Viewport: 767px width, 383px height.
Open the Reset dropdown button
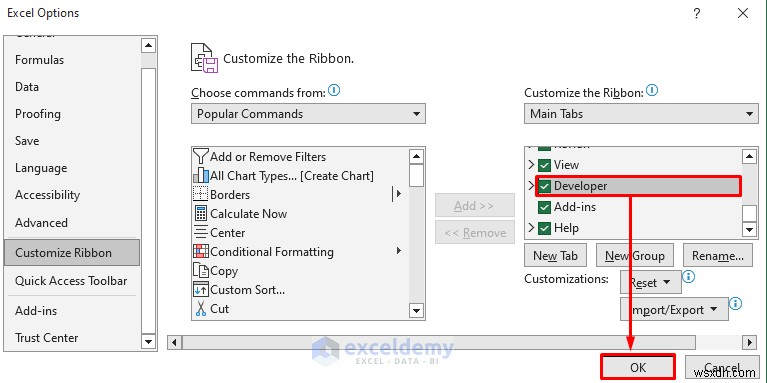tap(651, 282)
